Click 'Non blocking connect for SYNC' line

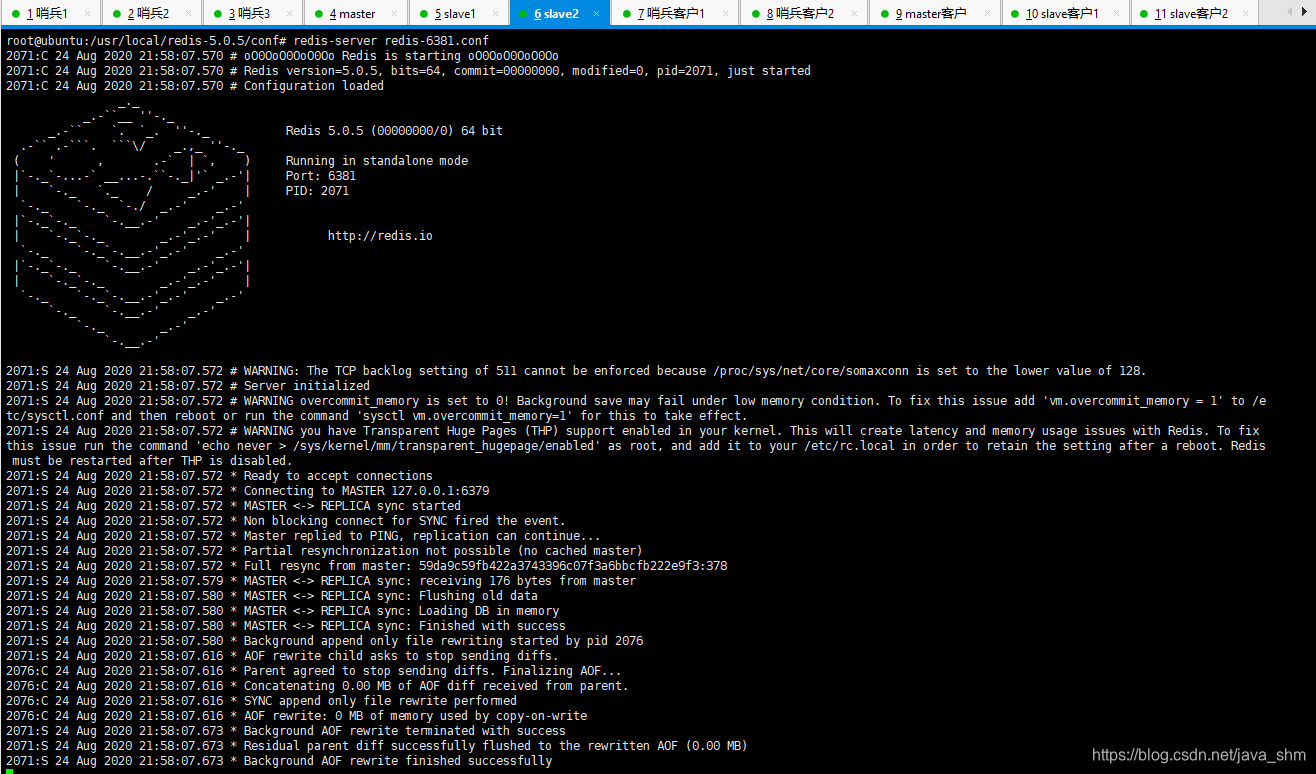pyautogui.click(x=286, y=521)
